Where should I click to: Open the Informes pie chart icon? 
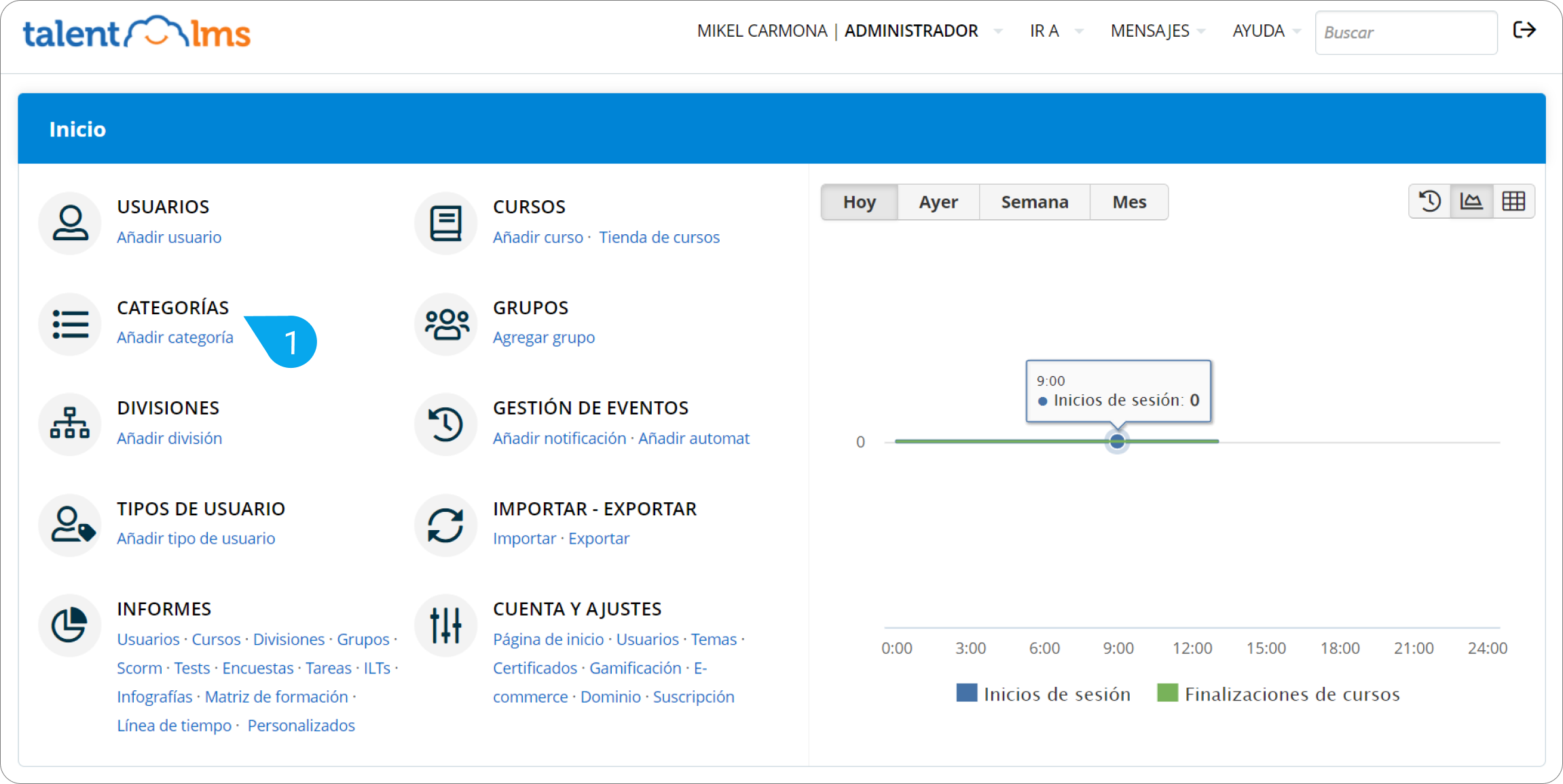70,625
